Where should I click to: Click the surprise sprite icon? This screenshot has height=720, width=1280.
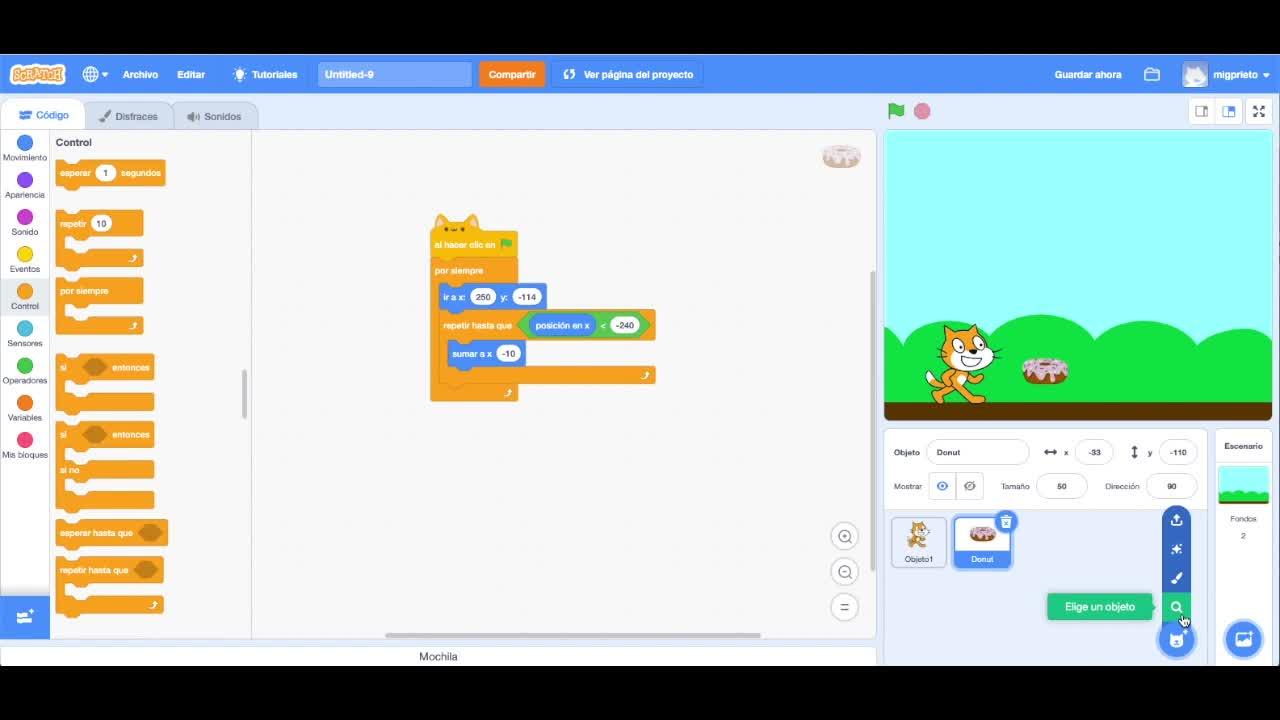click(1176, 549)
